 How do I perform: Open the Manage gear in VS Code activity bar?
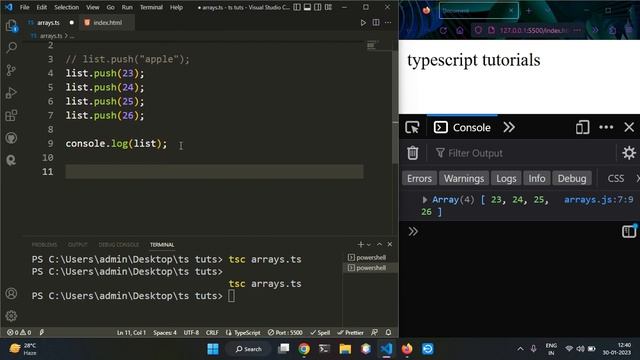pos(11,316)
